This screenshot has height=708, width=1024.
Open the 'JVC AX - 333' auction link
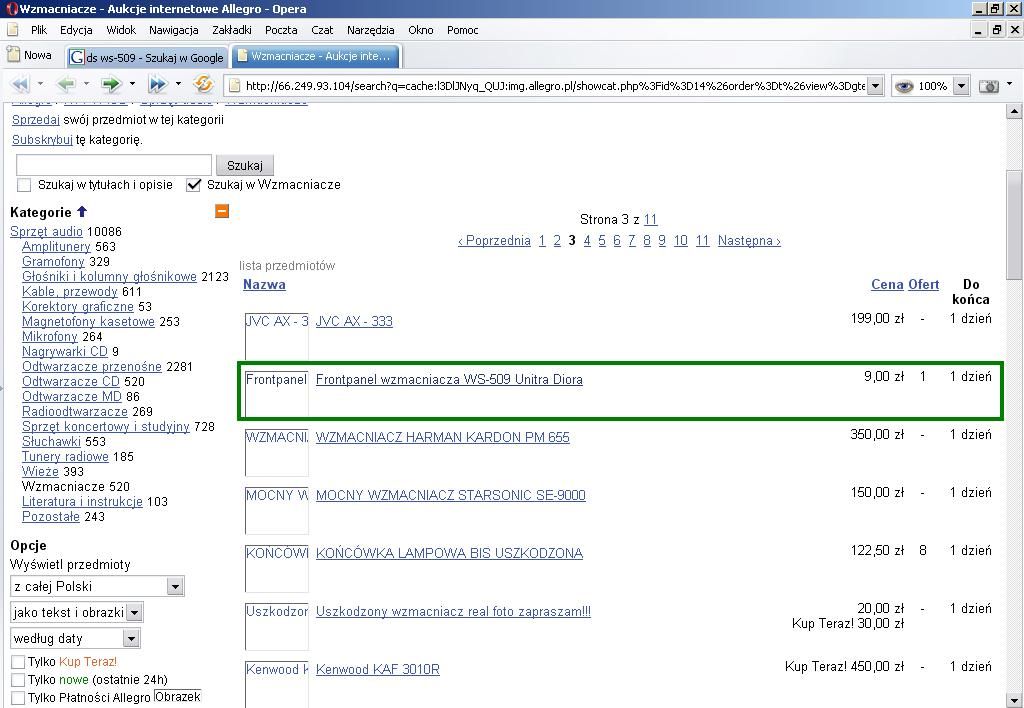coord(354,321)
